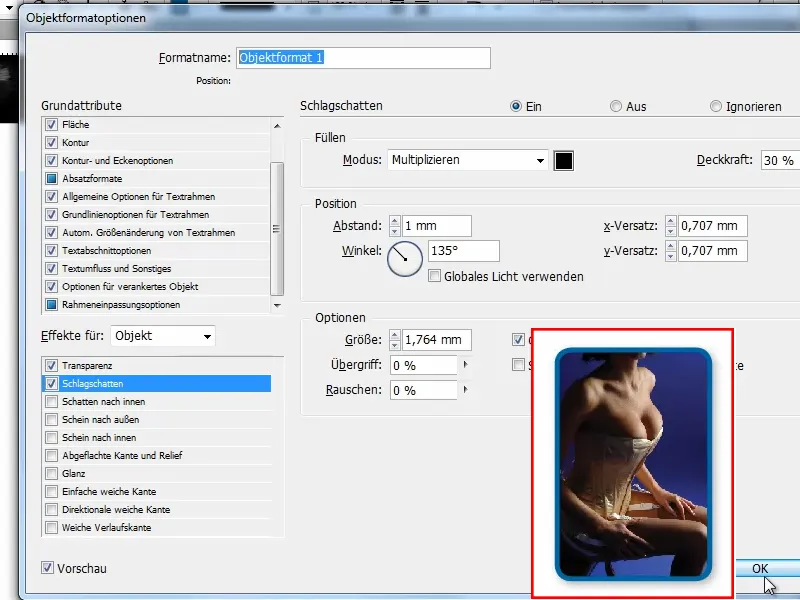
Task: Click the x-Versatz value field
Action: pos(713,226)
